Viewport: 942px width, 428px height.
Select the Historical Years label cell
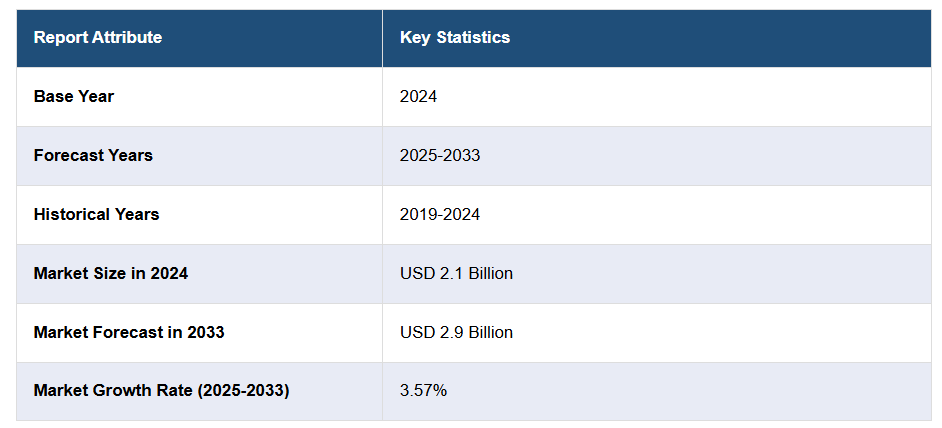[96, 215]
